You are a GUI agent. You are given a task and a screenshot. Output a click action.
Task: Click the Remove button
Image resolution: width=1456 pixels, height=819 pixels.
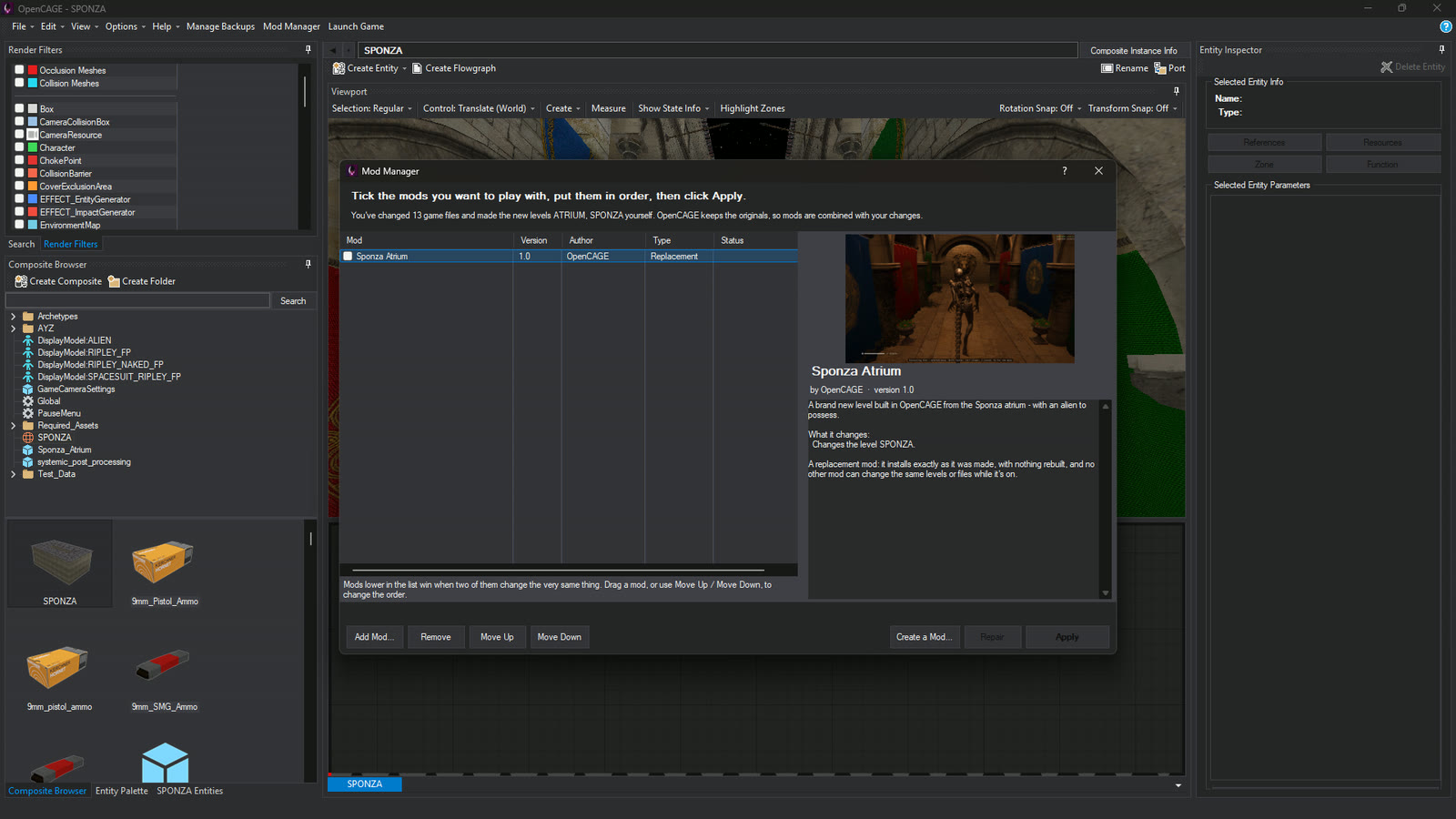pos(436,637)
